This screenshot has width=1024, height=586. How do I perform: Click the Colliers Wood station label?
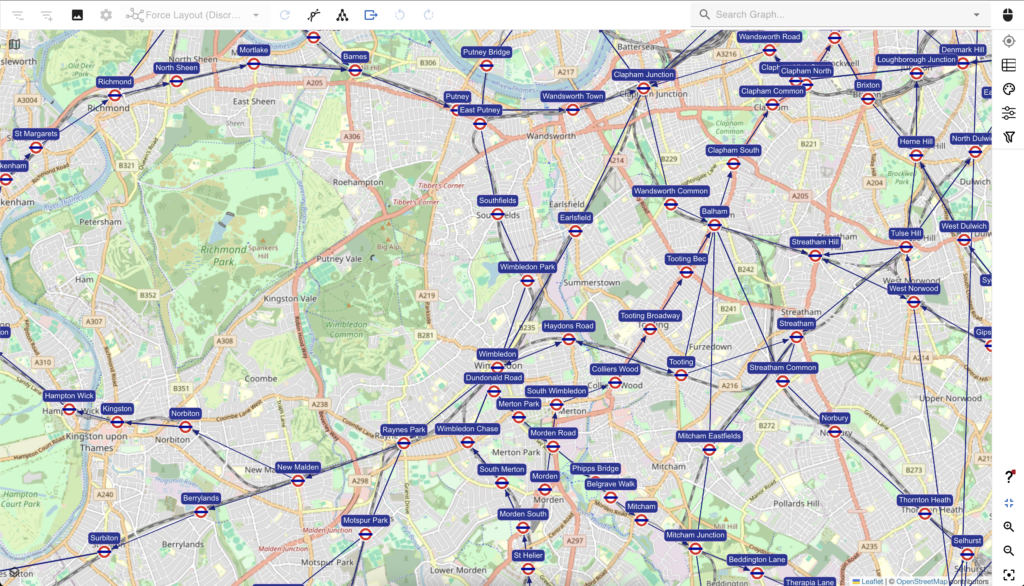pyautogui.click(x=615, y=369)
